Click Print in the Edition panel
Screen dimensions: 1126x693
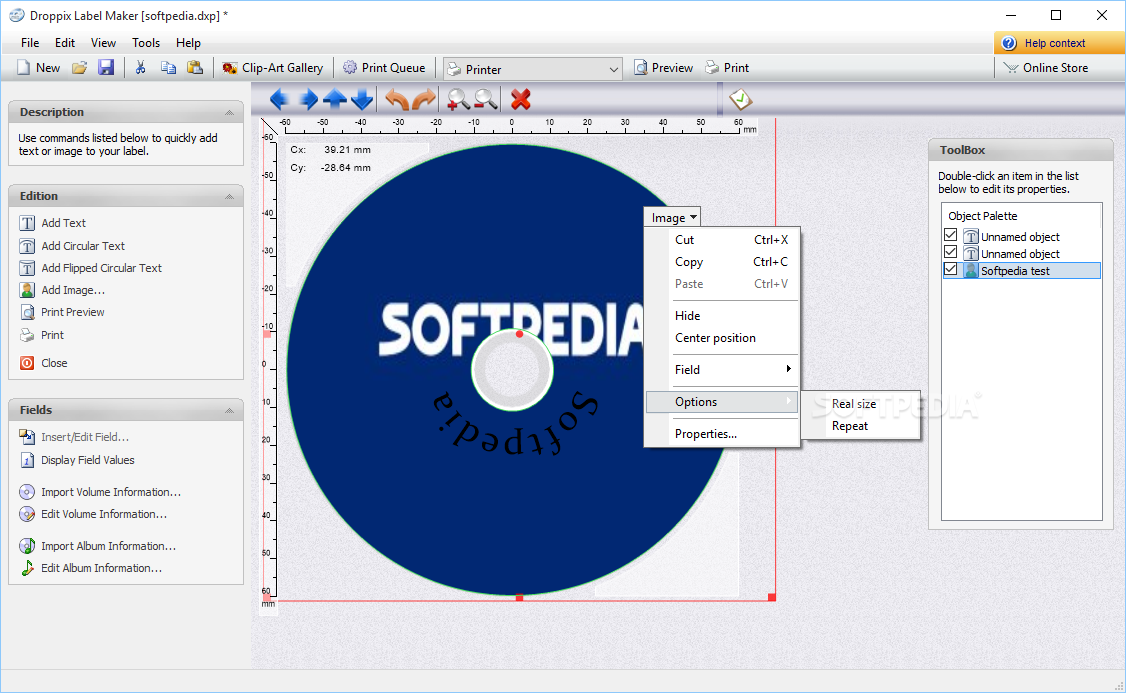(x=42, y=335)
